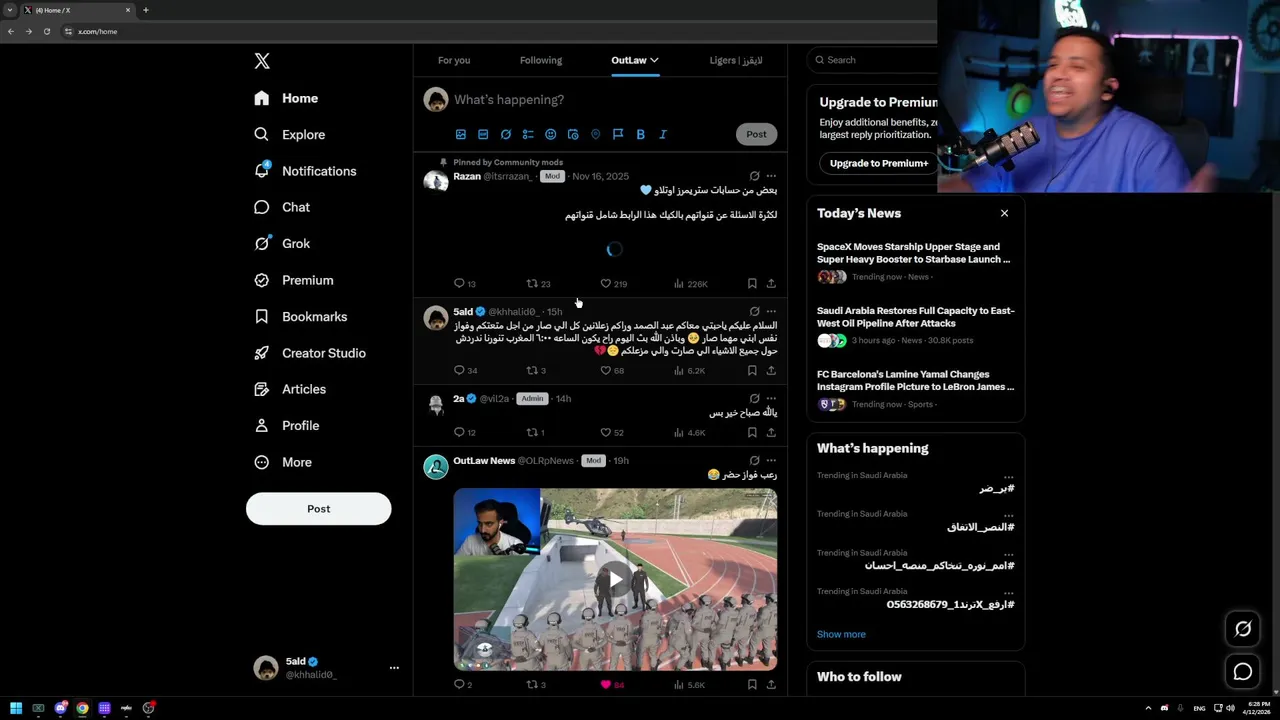The height and width of the screenshot is (720, 1280).
Task: Click the gray Post button in composer
Action: [x=756, y=134]
